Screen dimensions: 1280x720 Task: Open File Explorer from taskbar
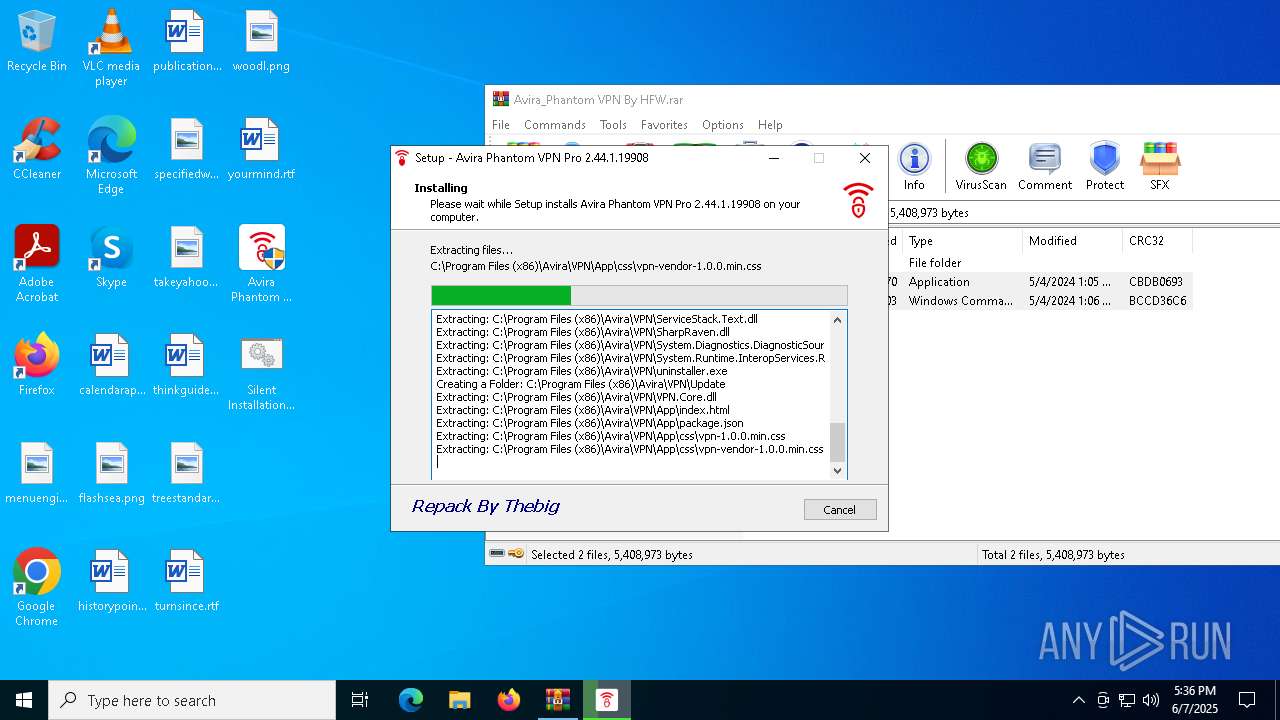pos(459,700)
